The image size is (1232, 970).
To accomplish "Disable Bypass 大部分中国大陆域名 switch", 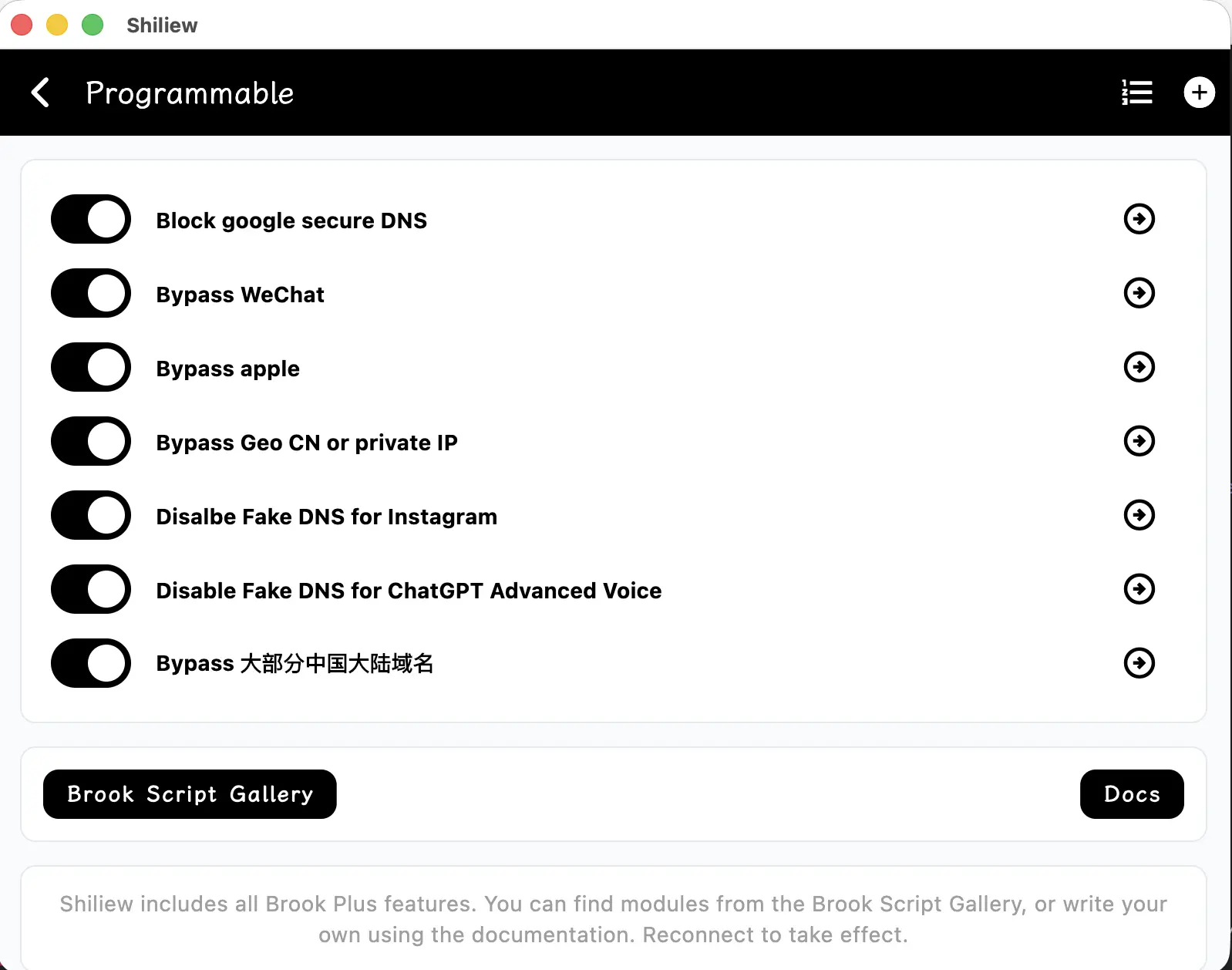I will [91, 663].
